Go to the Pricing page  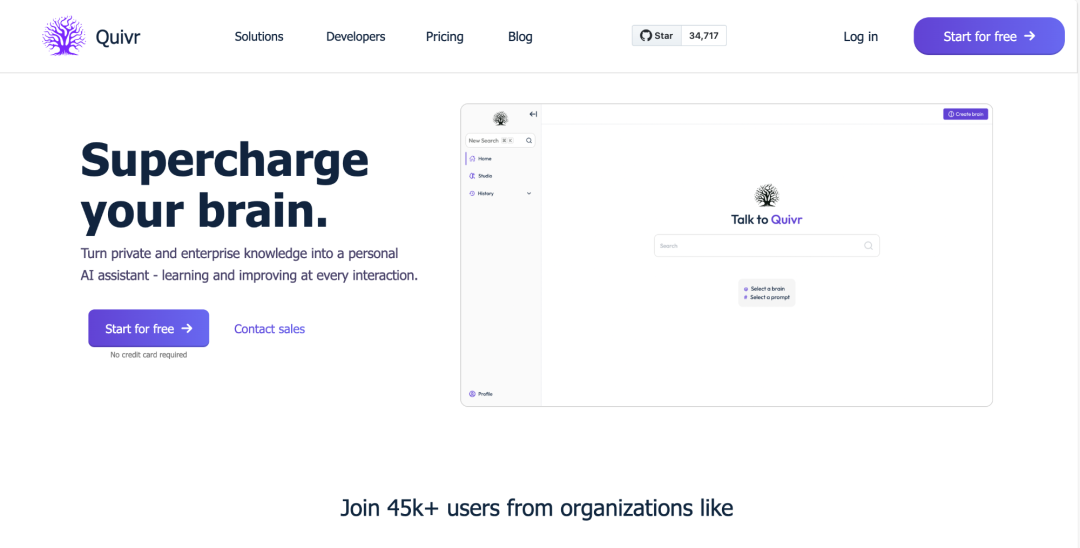click(444, 37)
